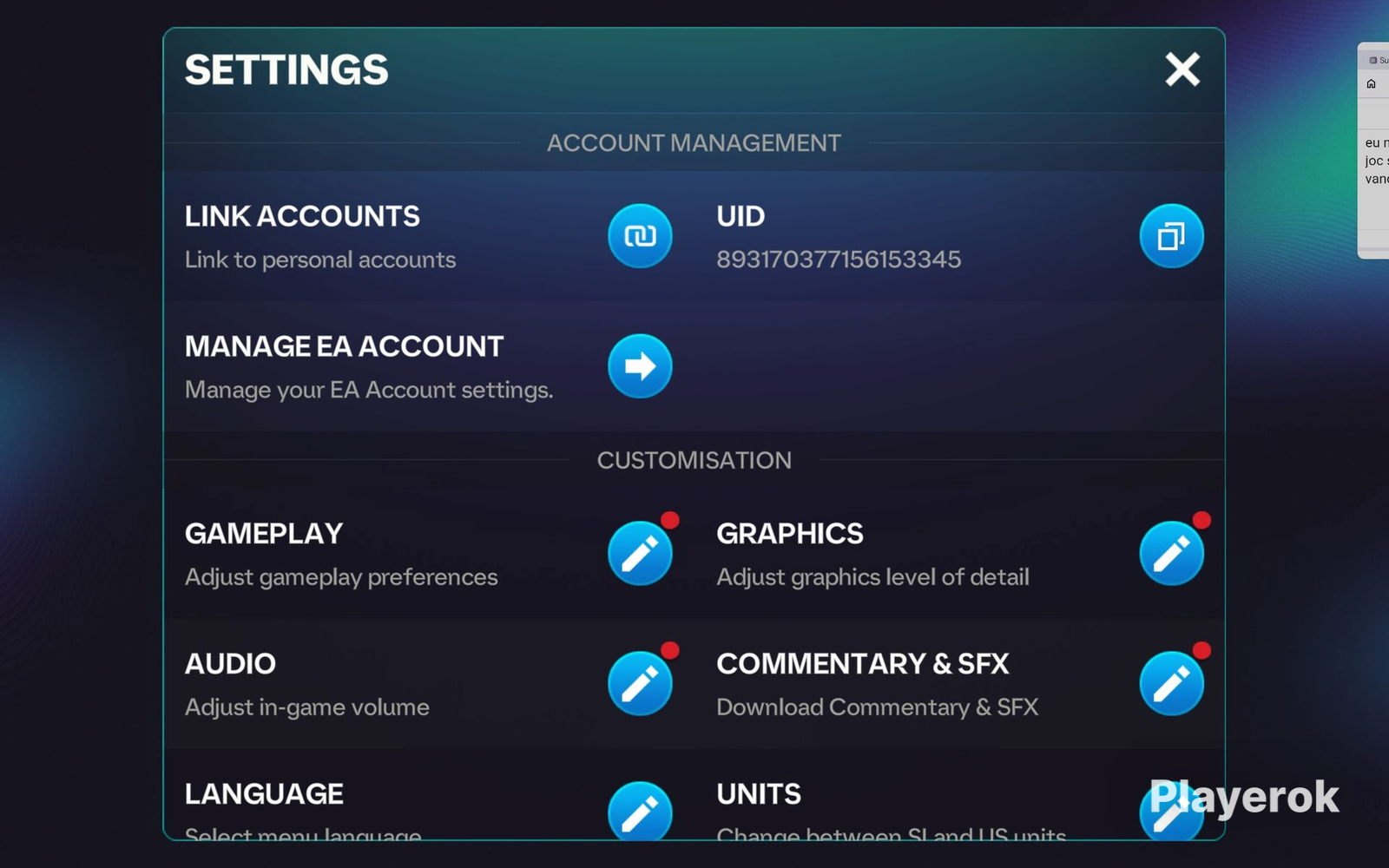Click the Link Accounts chain icon
The width and height of the screenshot is (1389, 868).
tap(640, 236)
